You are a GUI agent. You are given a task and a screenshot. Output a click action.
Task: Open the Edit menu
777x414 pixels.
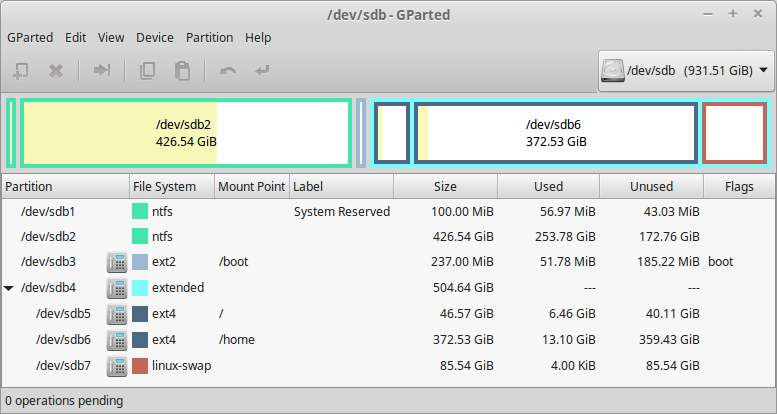(75, 38)
